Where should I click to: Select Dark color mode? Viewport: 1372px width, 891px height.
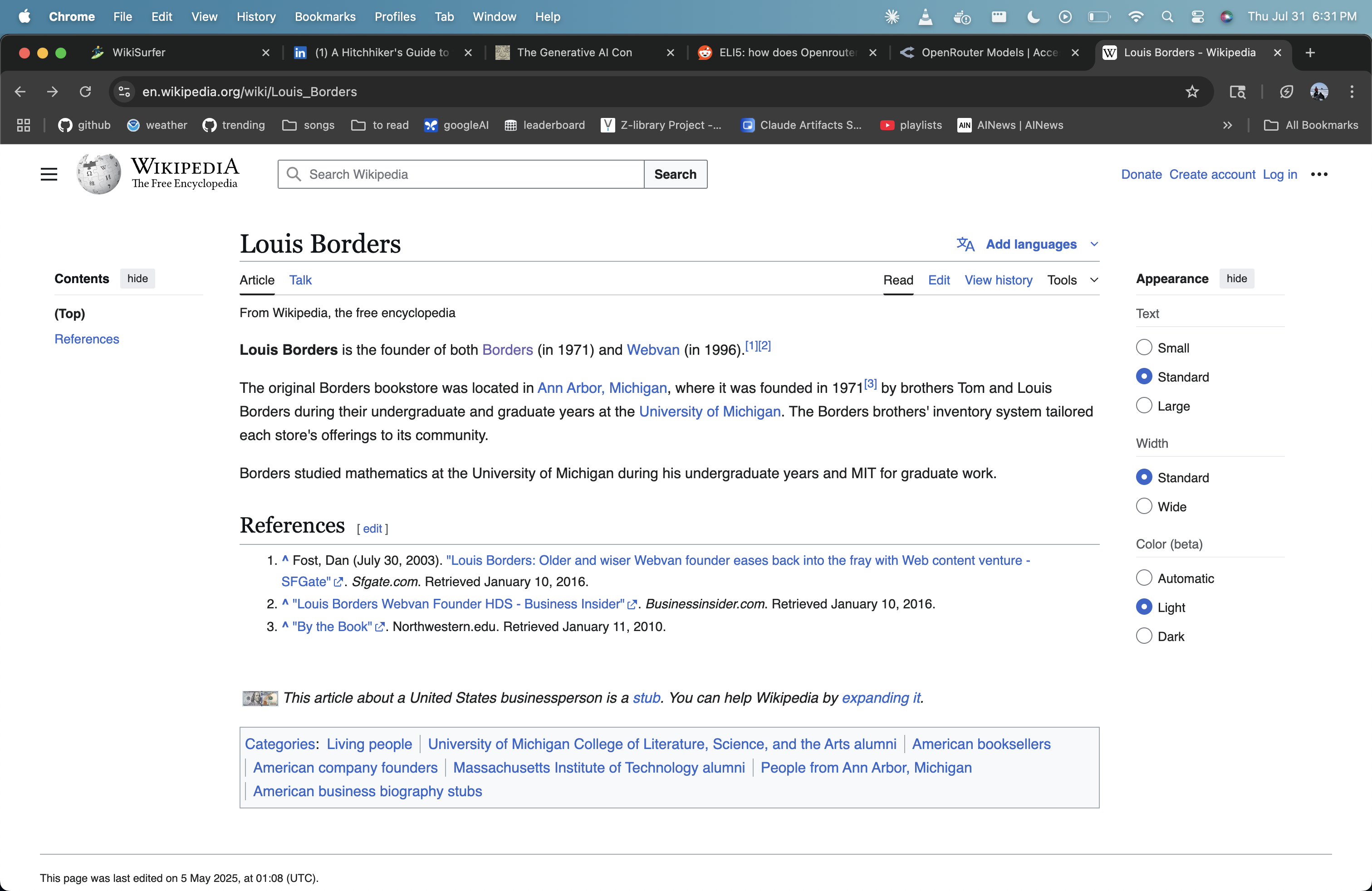1144,636
